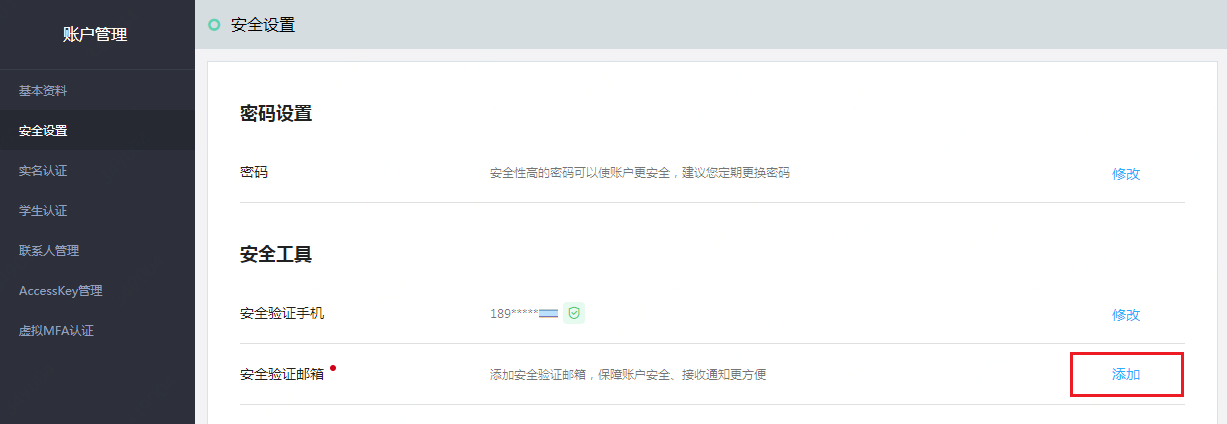Viewport: 1227px width, 424px height.
Task: Click the 添加安全验证邮箱 description text
Action: (x=628, y=375)
